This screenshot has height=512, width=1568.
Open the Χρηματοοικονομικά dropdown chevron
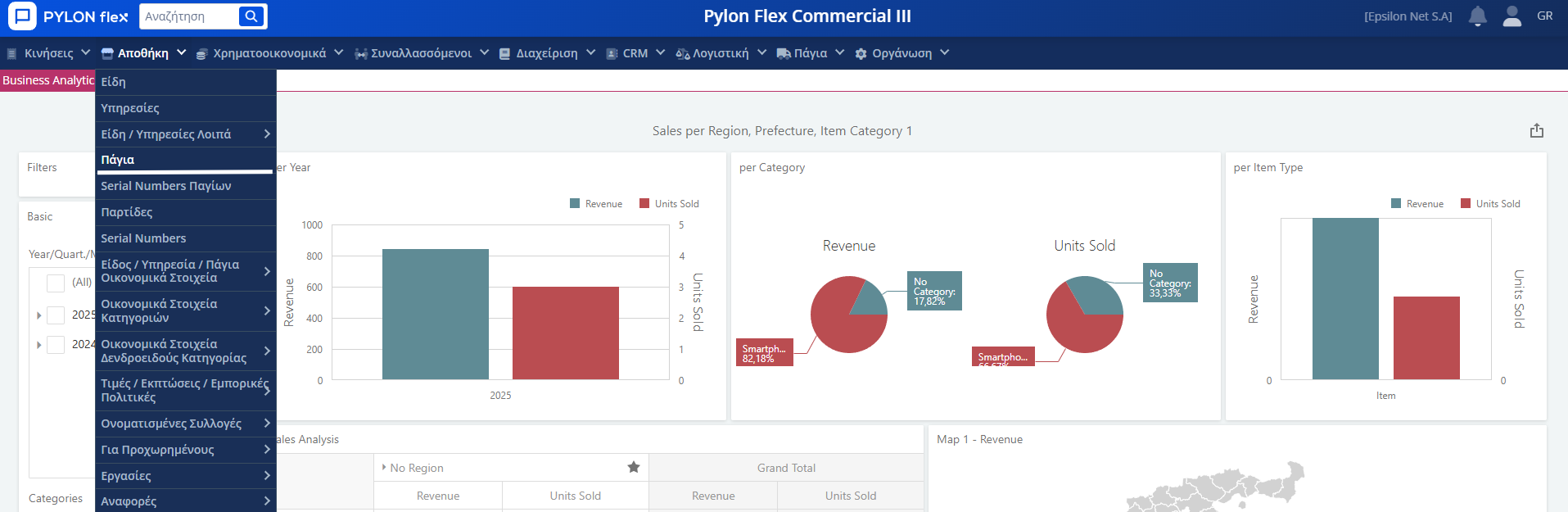(x=338, y=52)
